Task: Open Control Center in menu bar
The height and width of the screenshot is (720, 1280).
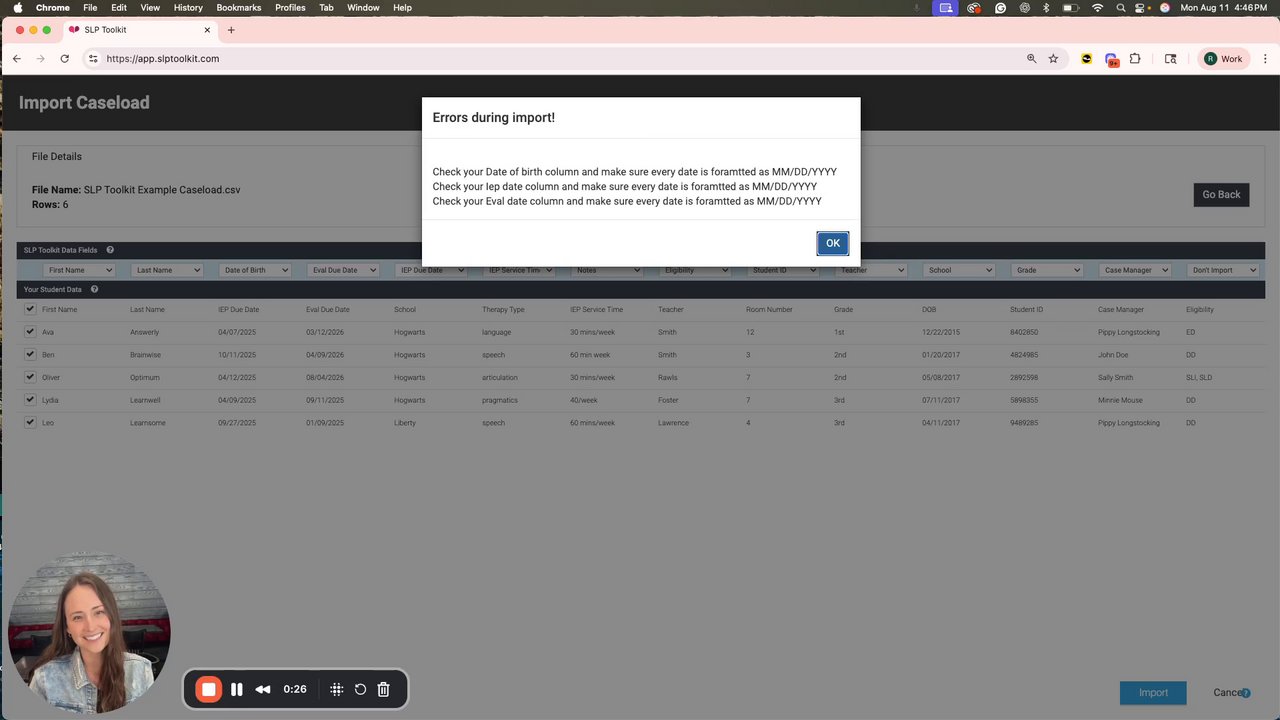Action: 1142,7
